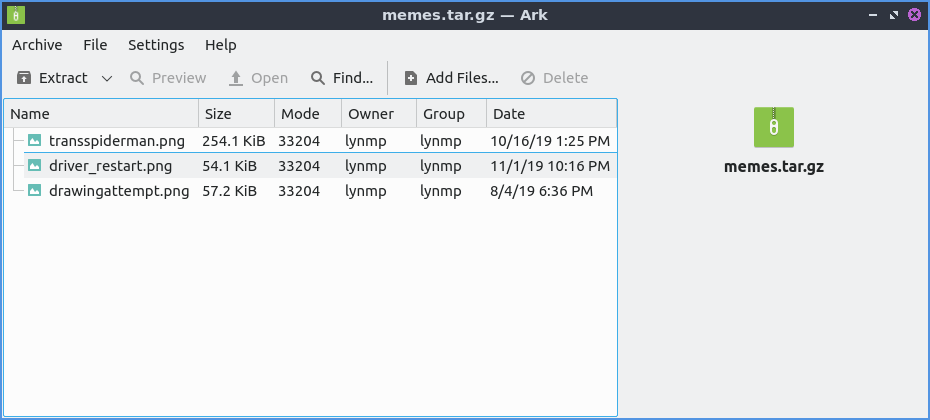
Task: Click the Owner column header
Action: pos(377,114)
